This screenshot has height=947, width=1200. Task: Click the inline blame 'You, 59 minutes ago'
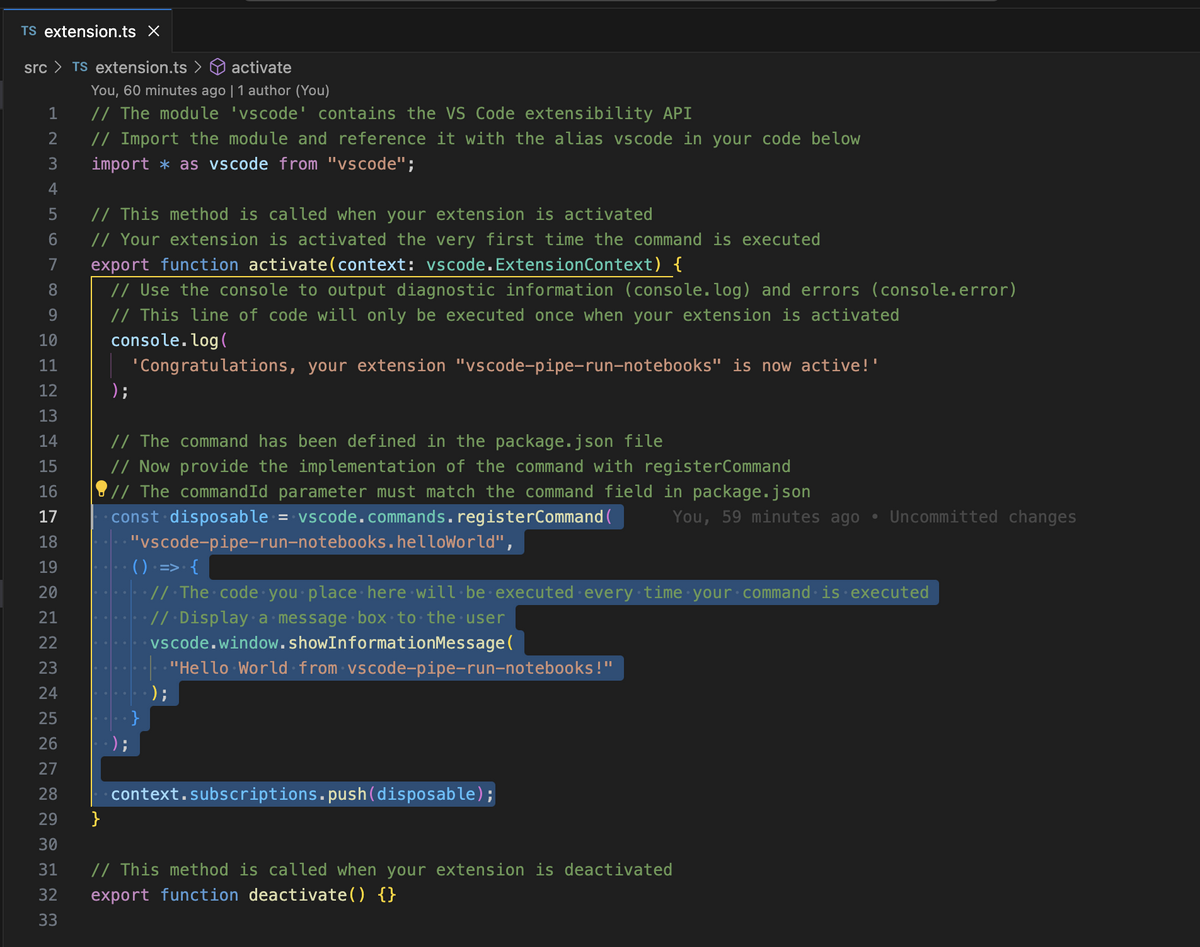[x=766, y=517]
